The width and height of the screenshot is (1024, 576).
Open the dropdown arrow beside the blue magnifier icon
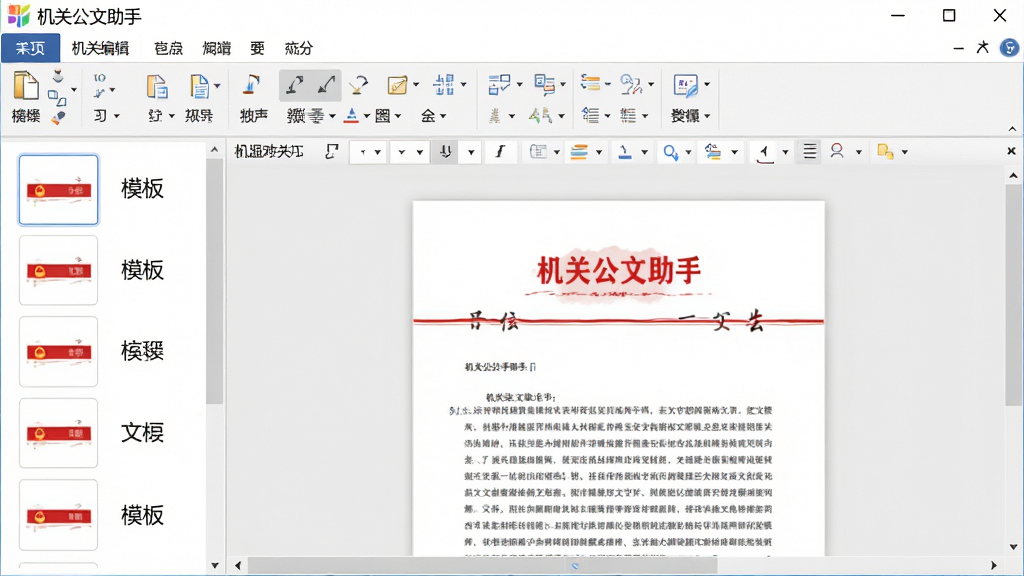pyautogui.click(x=688, y=152)
